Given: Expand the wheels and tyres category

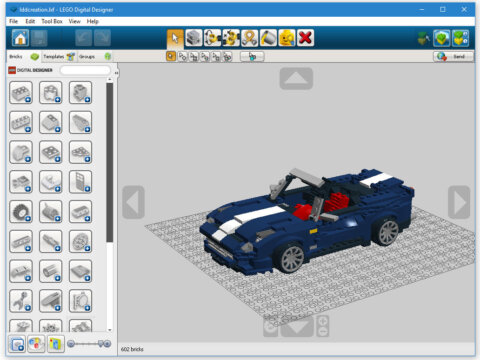Looking at the screenshot, I should pos(21,212).
